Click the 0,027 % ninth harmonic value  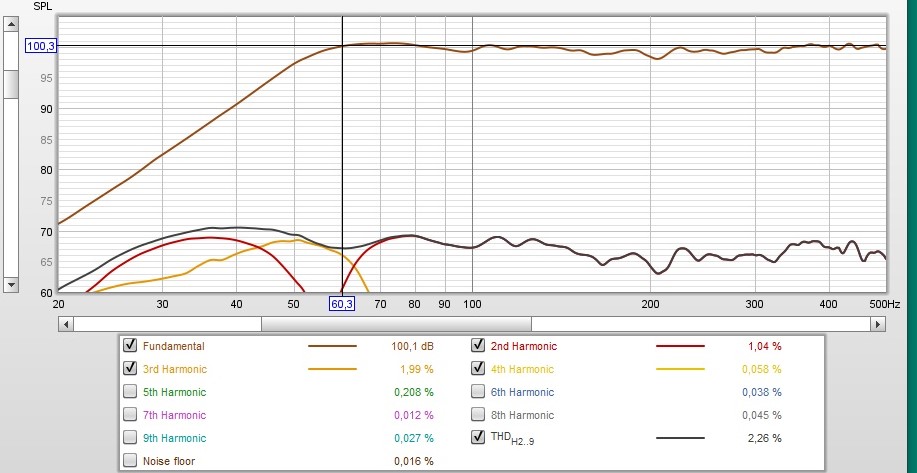coord(413,438)
